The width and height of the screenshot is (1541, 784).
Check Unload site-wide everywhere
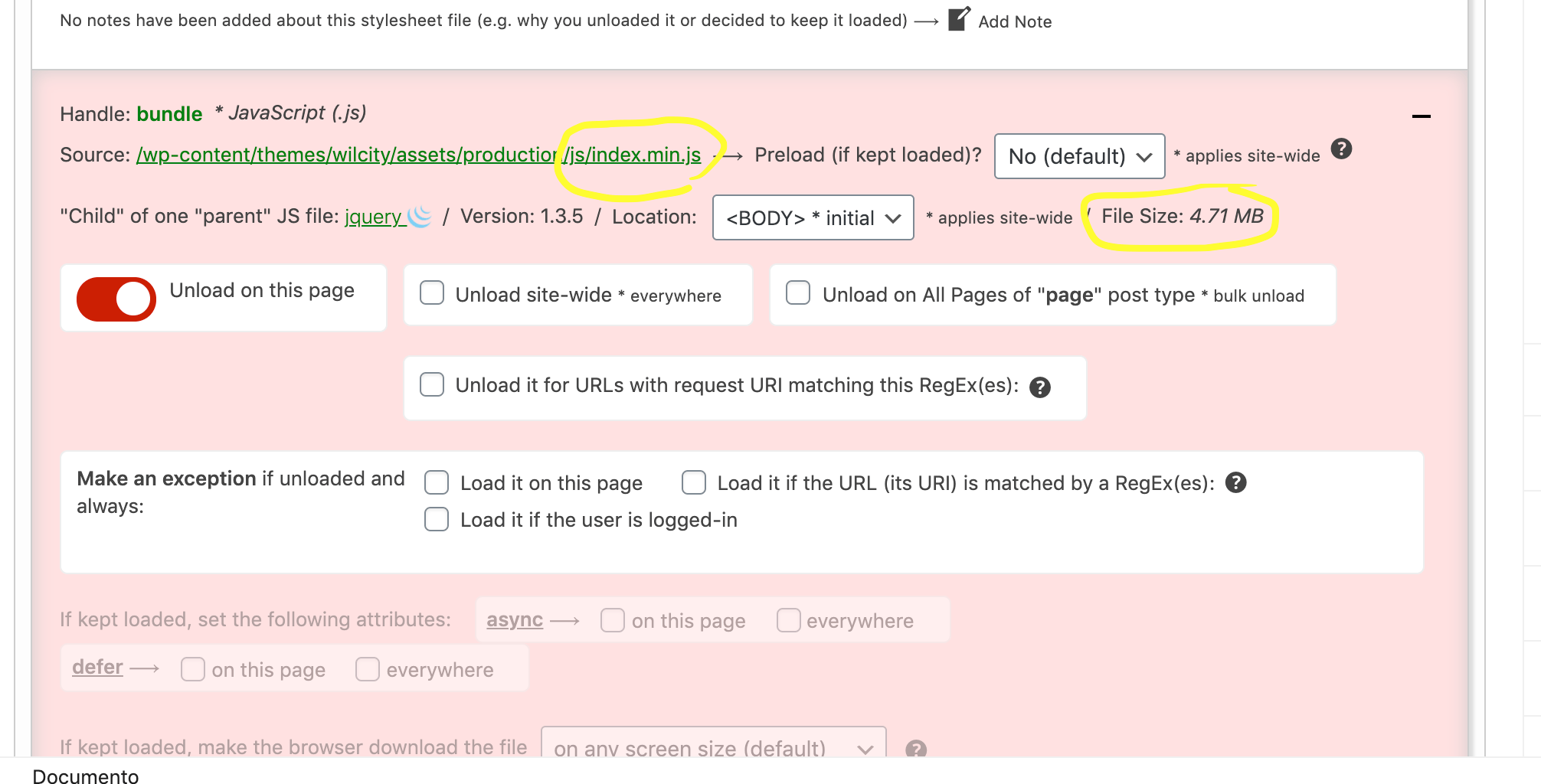pyautogui.click(x=432, y=293)
